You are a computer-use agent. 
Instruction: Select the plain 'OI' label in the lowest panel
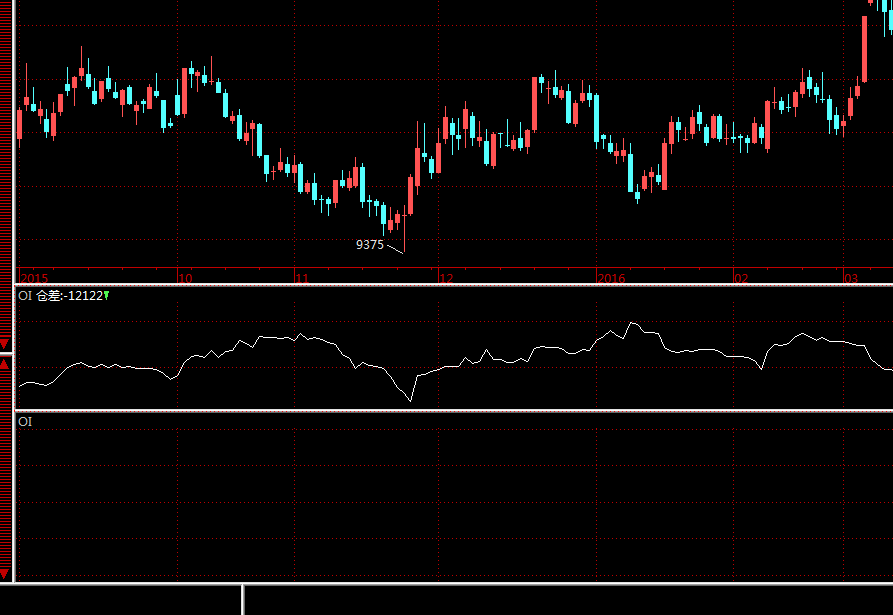point(25,421)
